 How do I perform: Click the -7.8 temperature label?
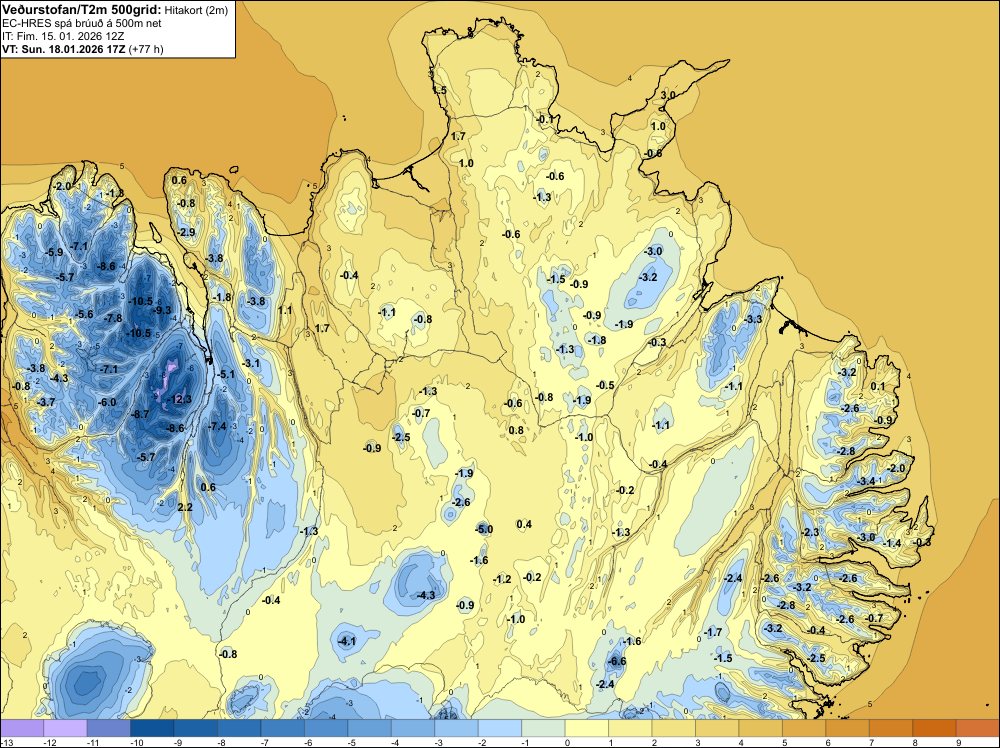pyautogui.click(x=114, y=318)
